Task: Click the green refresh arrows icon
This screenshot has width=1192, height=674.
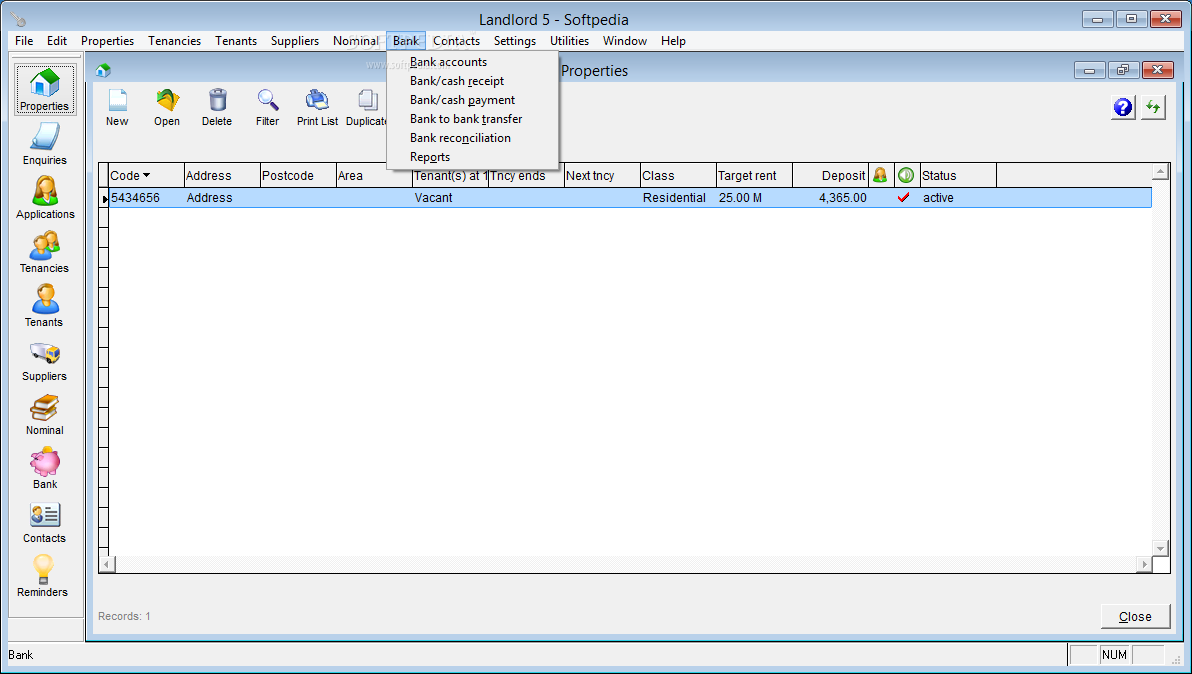Action: 1153,107
